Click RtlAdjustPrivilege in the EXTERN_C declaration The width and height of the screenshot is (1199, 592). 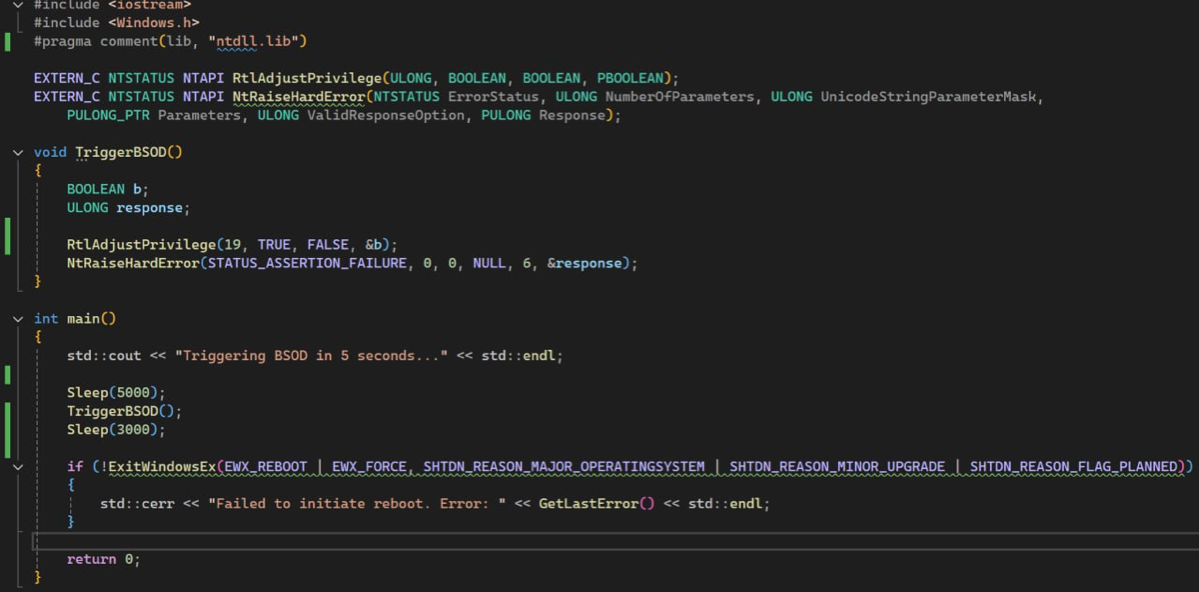point(308,79)
